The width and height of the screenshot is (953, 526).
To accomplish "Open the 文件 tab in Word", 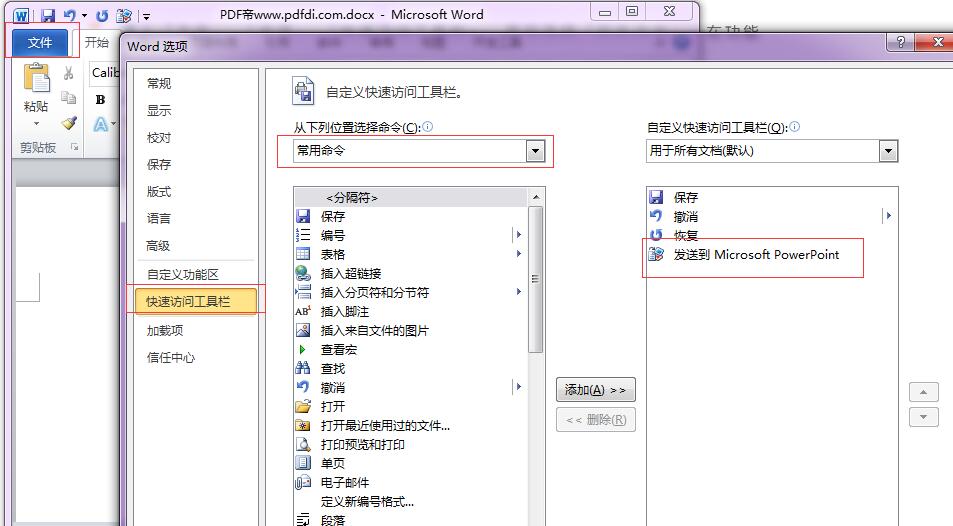I will coord(40,43).
